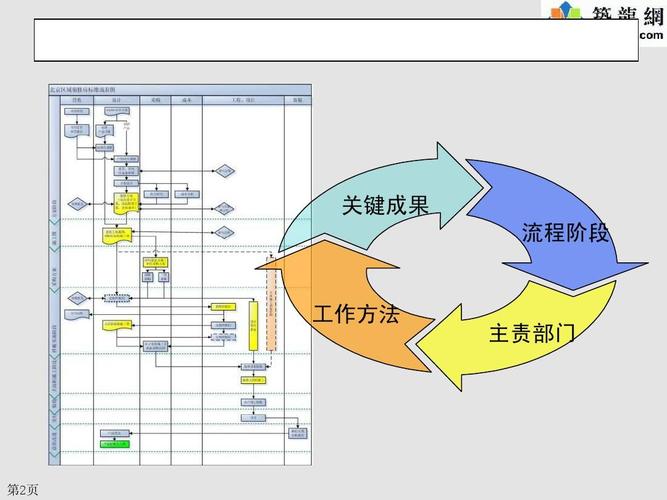Image resolution: width=667 pixels, height=500 pixels.
Task: Click the flowchart title header bar
Action: pos(180,90)
